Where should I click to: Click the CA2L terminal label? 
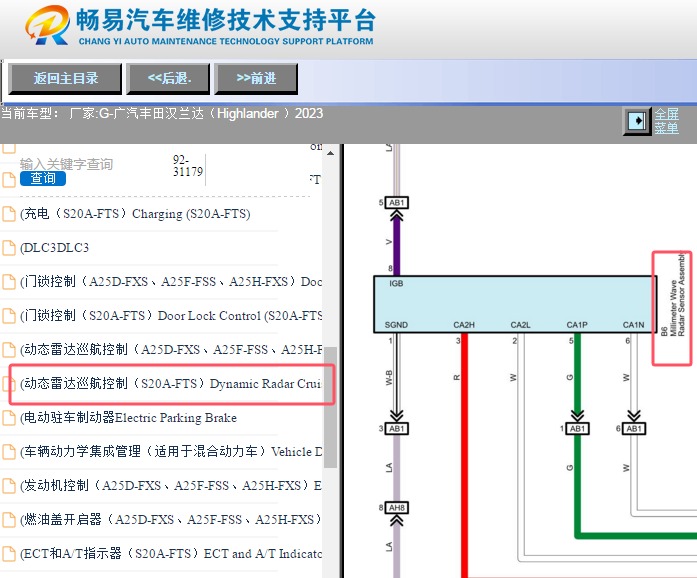(x=521, y=325)
